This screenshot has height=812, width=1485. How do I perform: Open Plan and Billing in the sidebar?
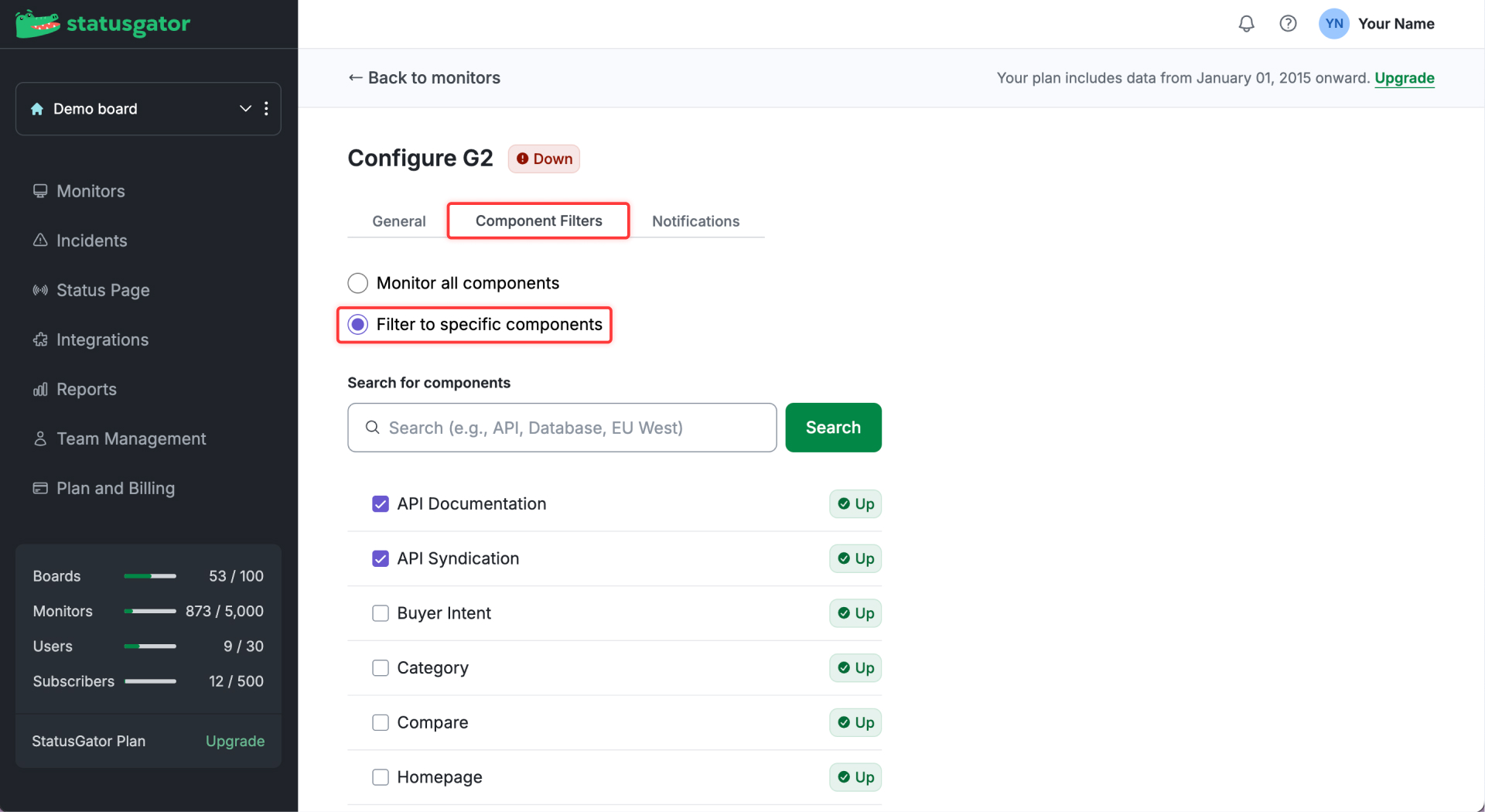pyautogui.click(x=115, y=488)
